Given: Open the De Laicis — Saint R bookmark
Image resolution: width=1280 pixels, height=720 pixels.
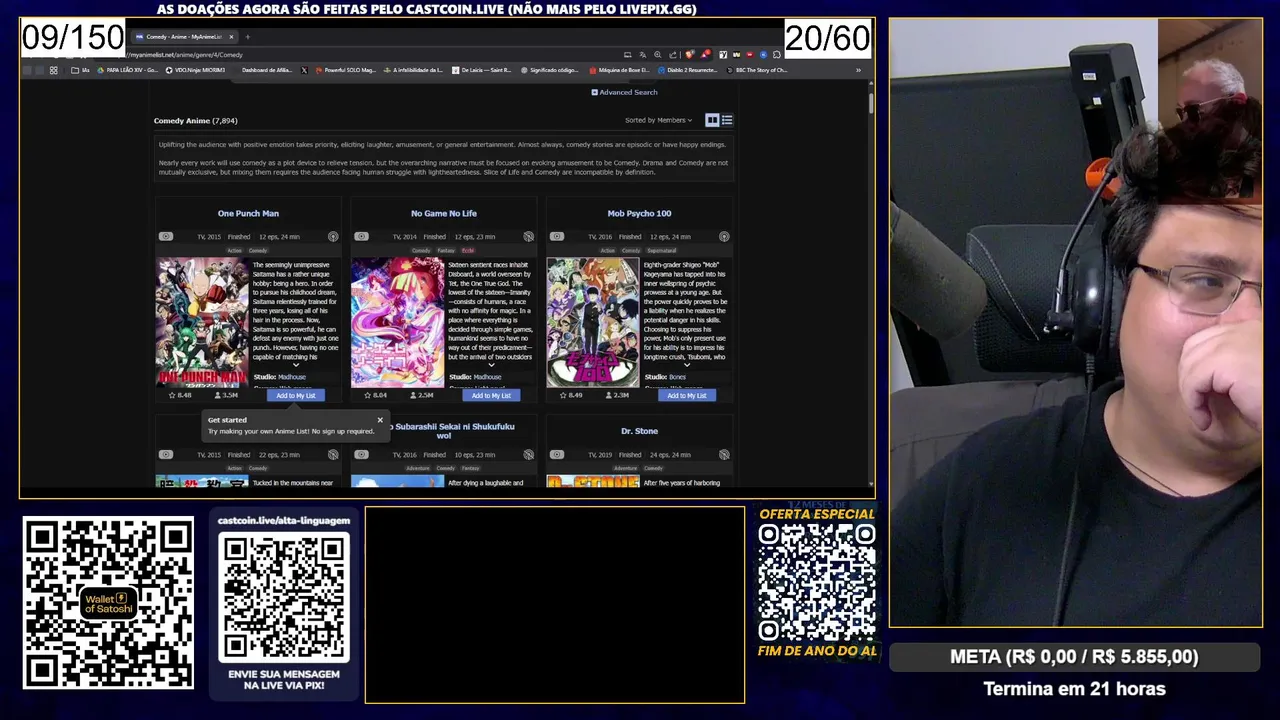Looking at the screenshot, I should tap(481, 70).
